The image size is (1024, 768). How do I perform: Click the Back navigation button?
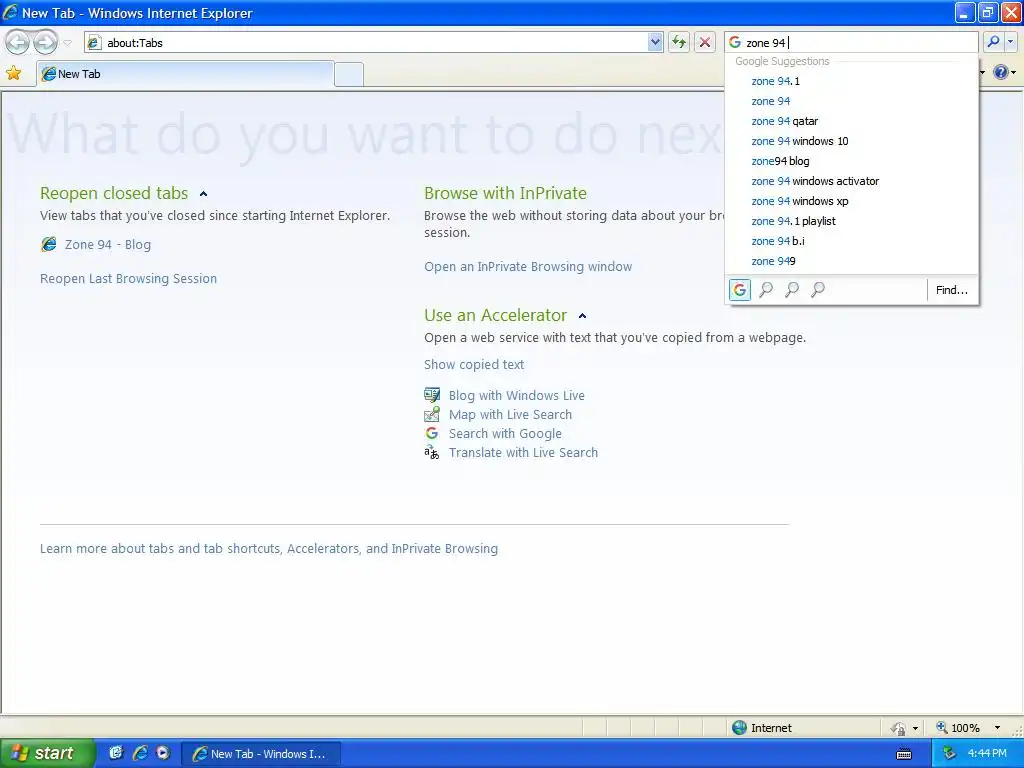(x=18, y=42)
